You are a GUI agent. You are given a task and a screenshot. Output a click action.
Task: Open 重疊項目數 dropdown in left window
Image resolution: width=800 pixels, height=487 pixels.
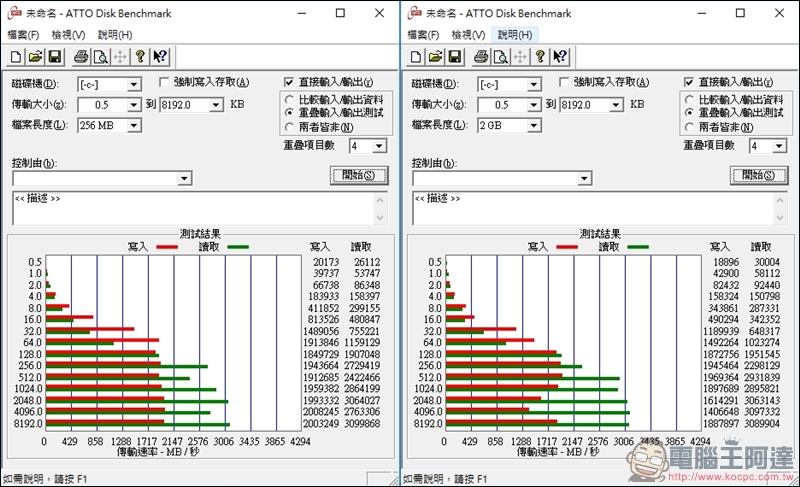pos(379,146)
